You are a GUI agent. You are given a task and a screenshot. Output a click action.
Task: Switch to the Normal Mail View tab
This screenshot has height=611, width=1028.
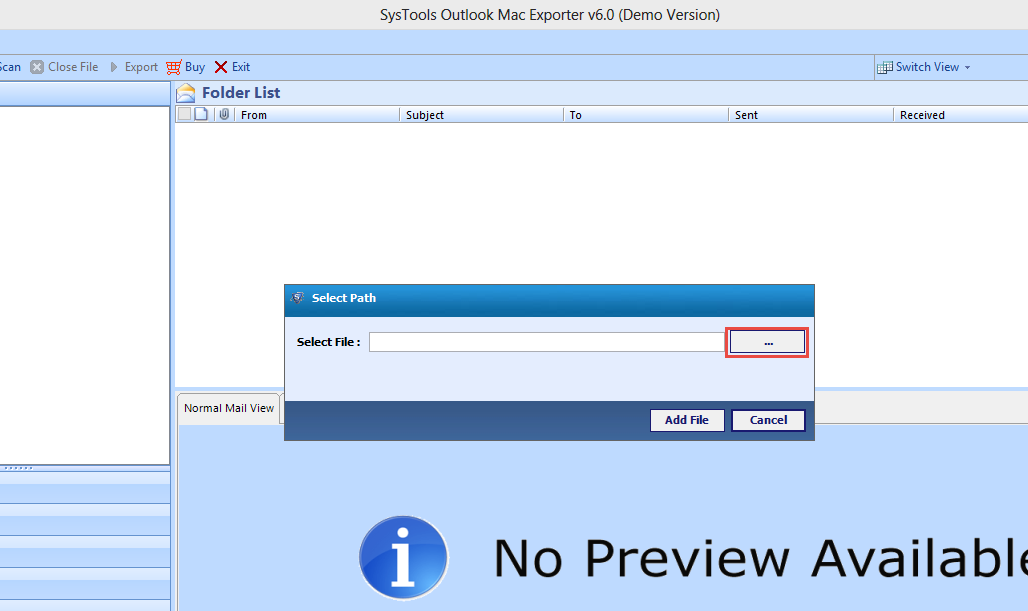229,408
